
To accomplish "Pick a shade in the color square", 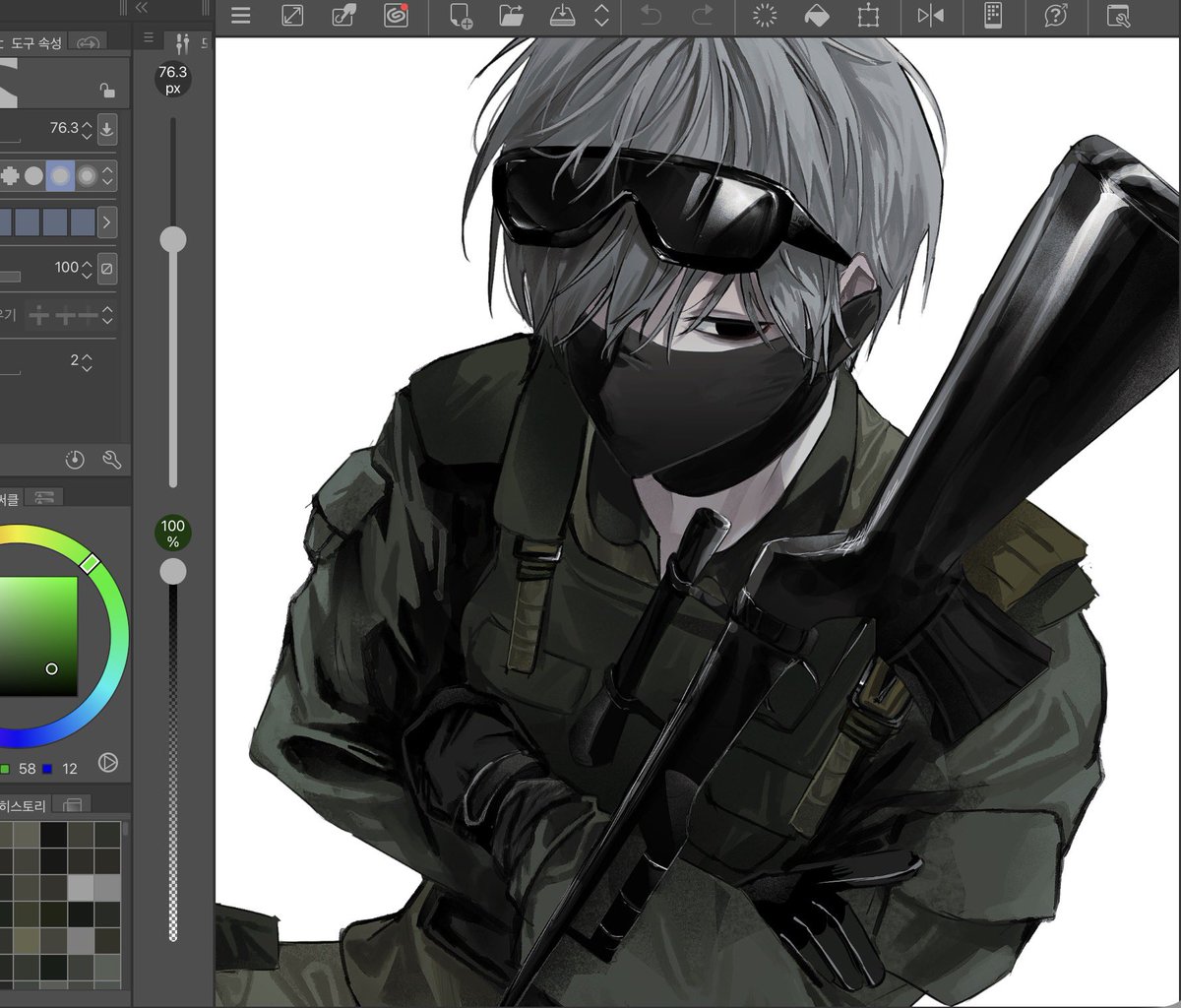I will 37,635.
